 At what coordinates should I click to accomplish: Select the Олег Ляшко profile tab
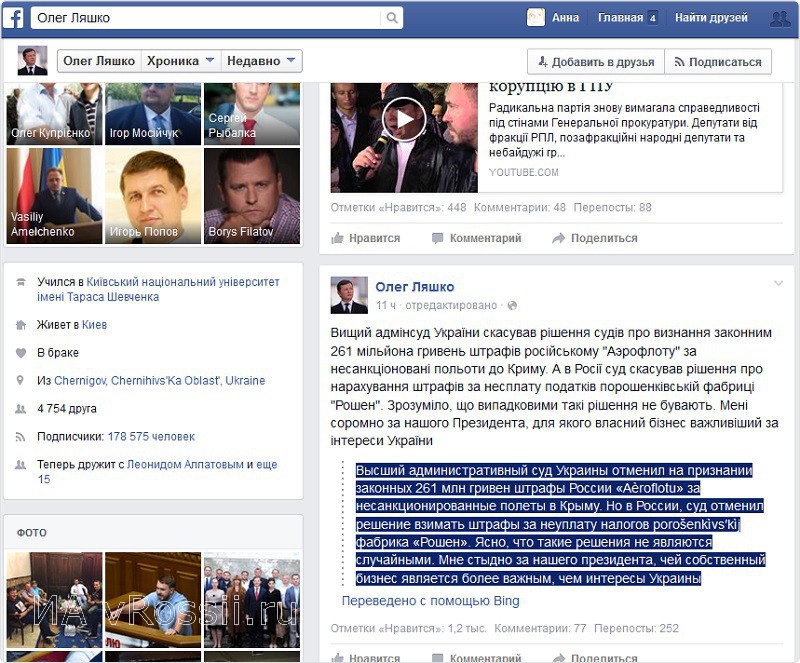[x=99, y=61]
